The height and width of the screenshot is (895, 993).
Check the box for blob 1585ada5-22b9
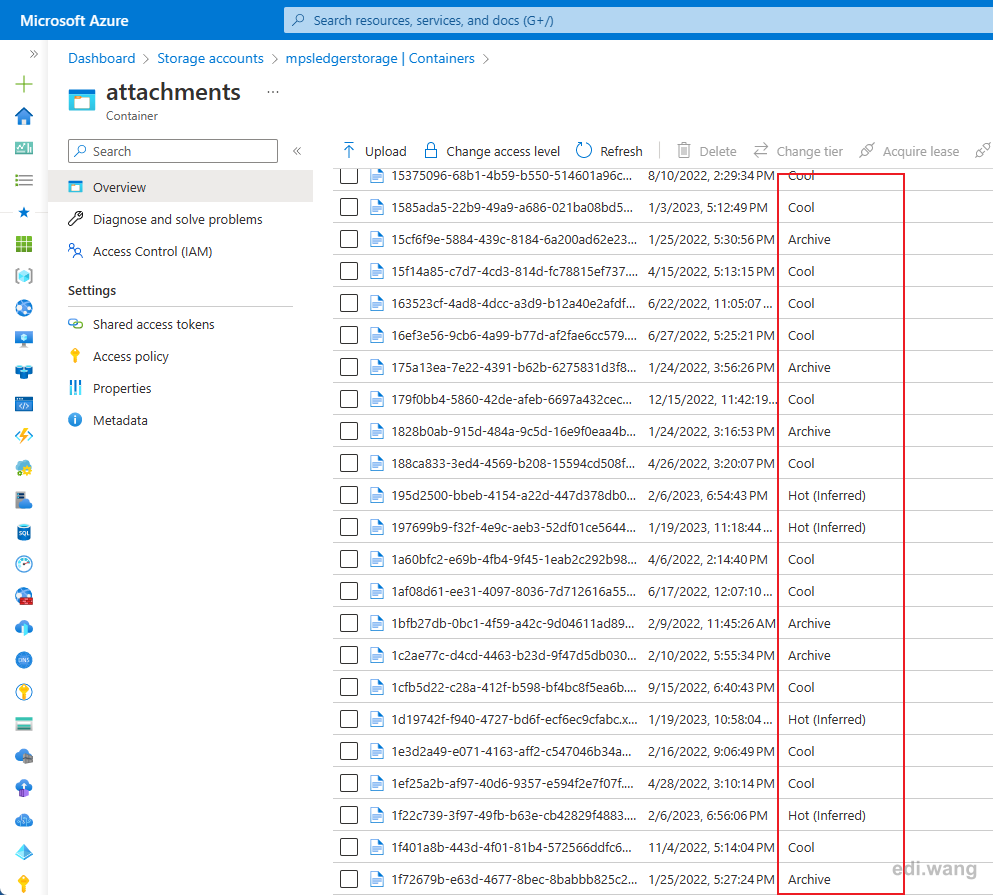[x=349, y=207]
